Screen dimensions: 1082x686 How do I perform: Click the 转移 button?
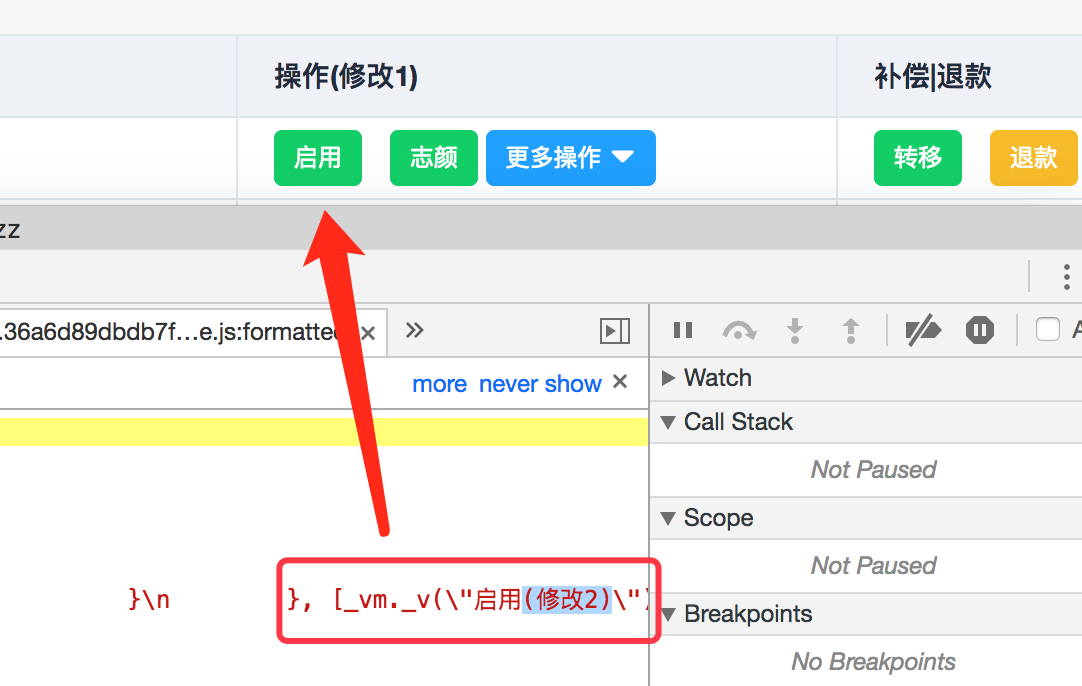(917, 157)
